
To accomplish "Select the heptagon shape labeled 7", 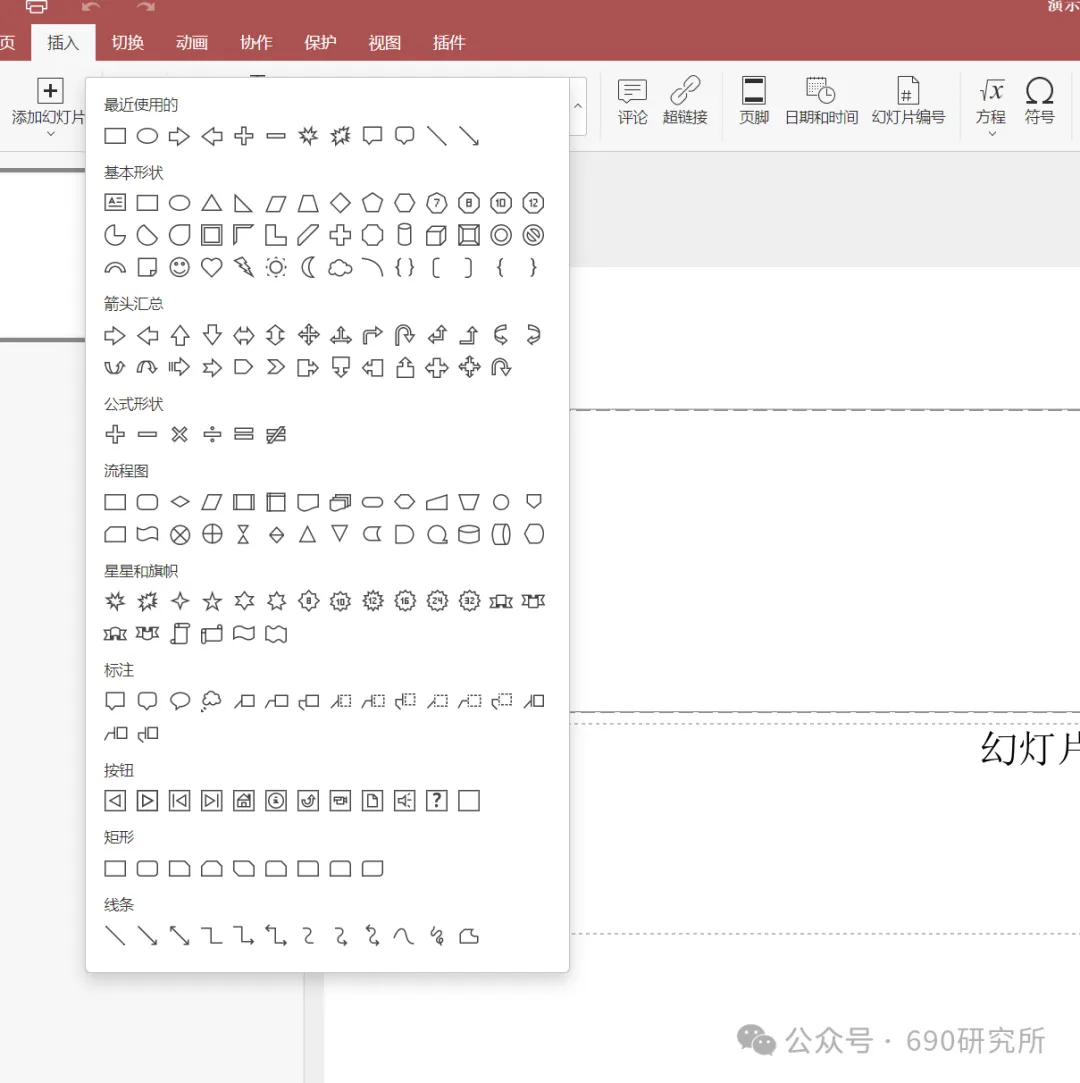I will (x=436, y=203).
